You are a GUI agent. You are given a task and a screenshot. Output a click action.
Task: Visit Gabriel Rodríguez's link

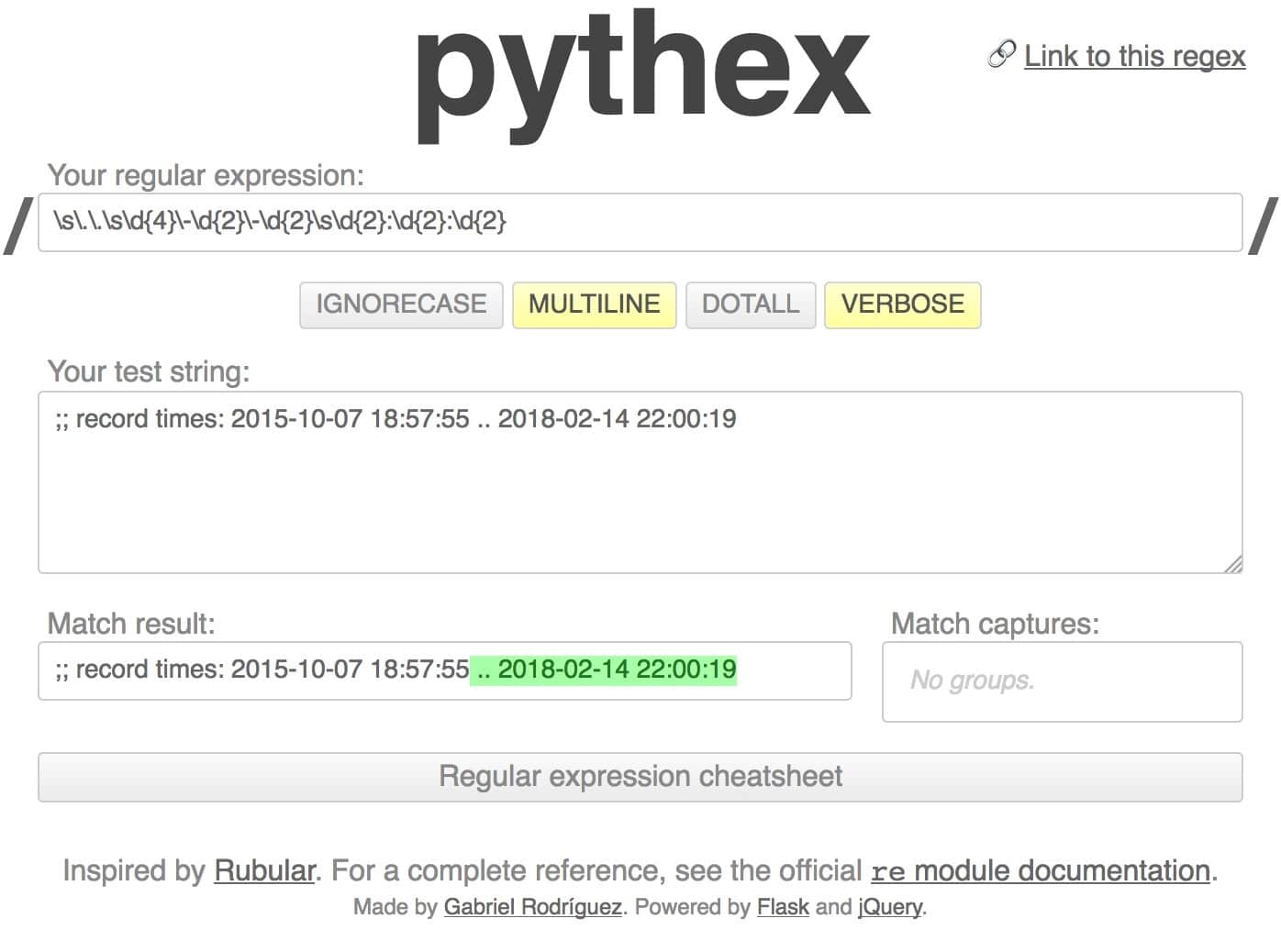[x=532, y=906]
